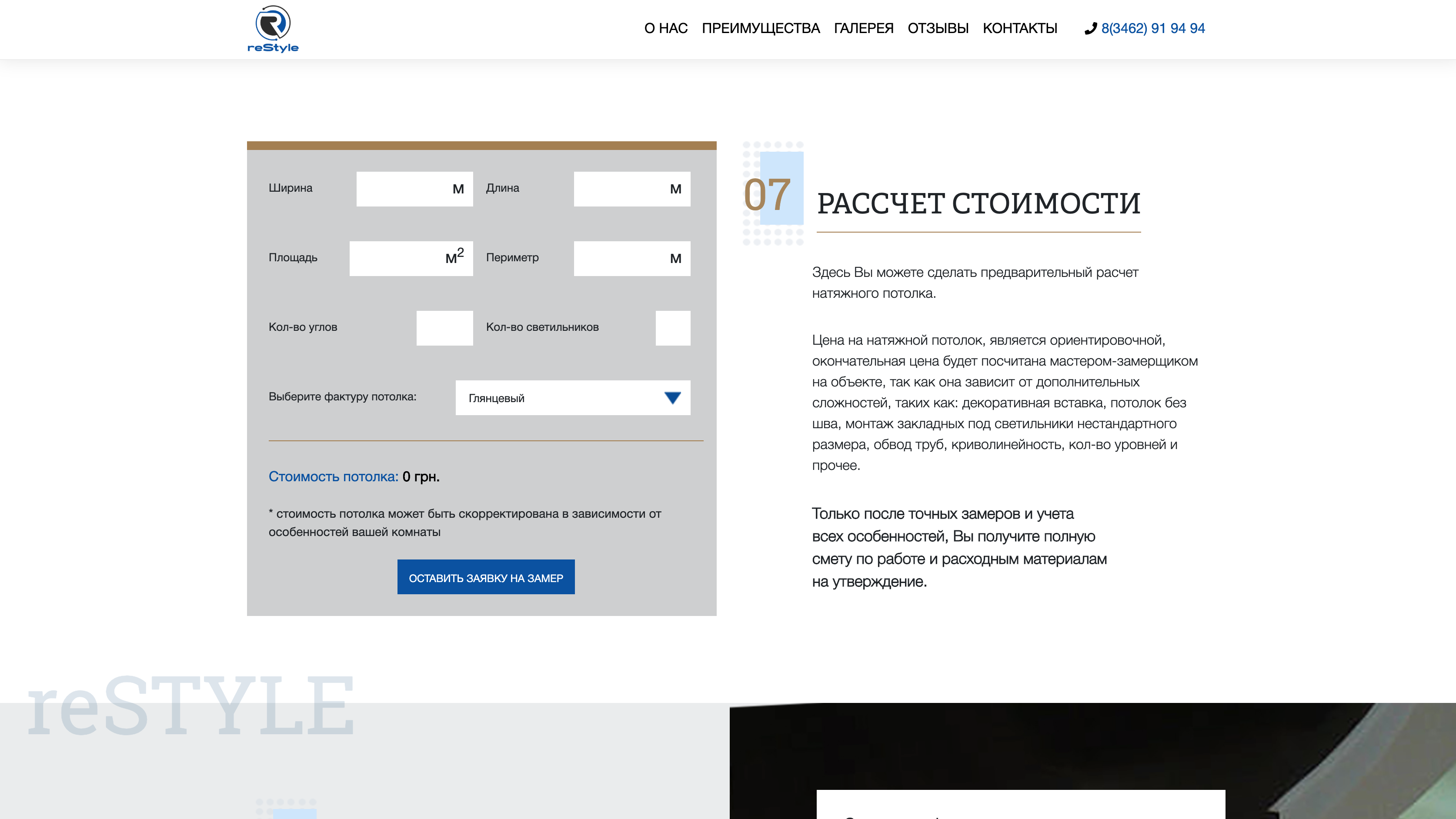Click the Периметр input field
The height and width of the screenshot is (819, 1456).
(x=631, y=258)
